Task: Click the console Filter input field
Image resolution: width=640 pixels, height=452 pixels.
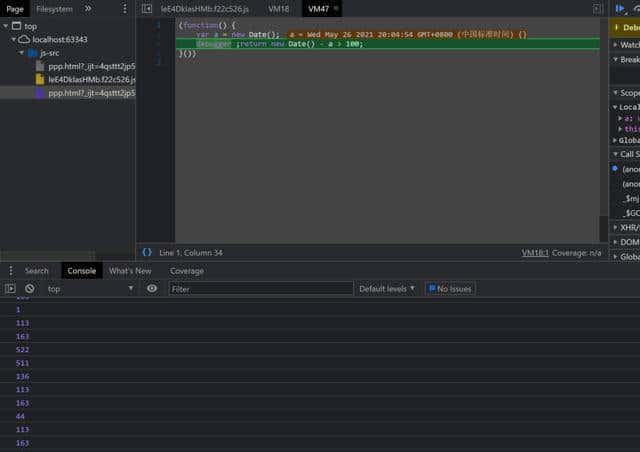Action: (x=260, y=288)
